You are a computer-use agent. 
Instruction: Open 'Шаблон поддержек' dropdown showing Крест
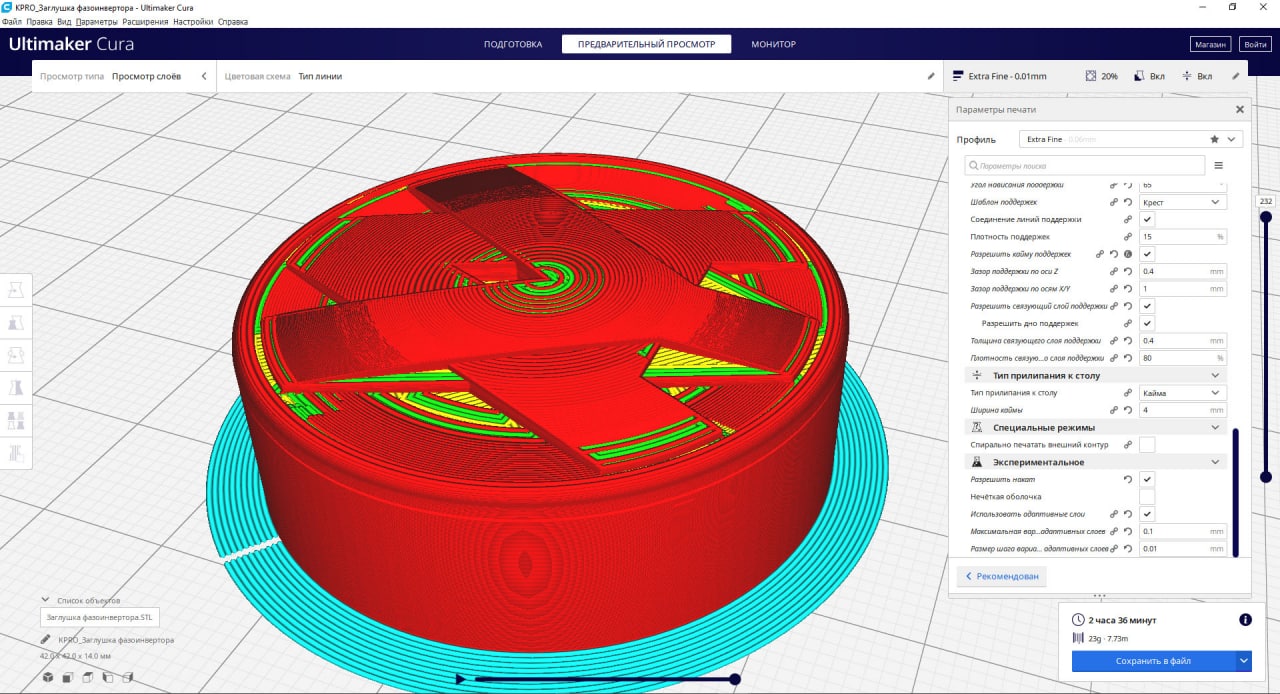pyautogui.click(x=1183, y=202)
